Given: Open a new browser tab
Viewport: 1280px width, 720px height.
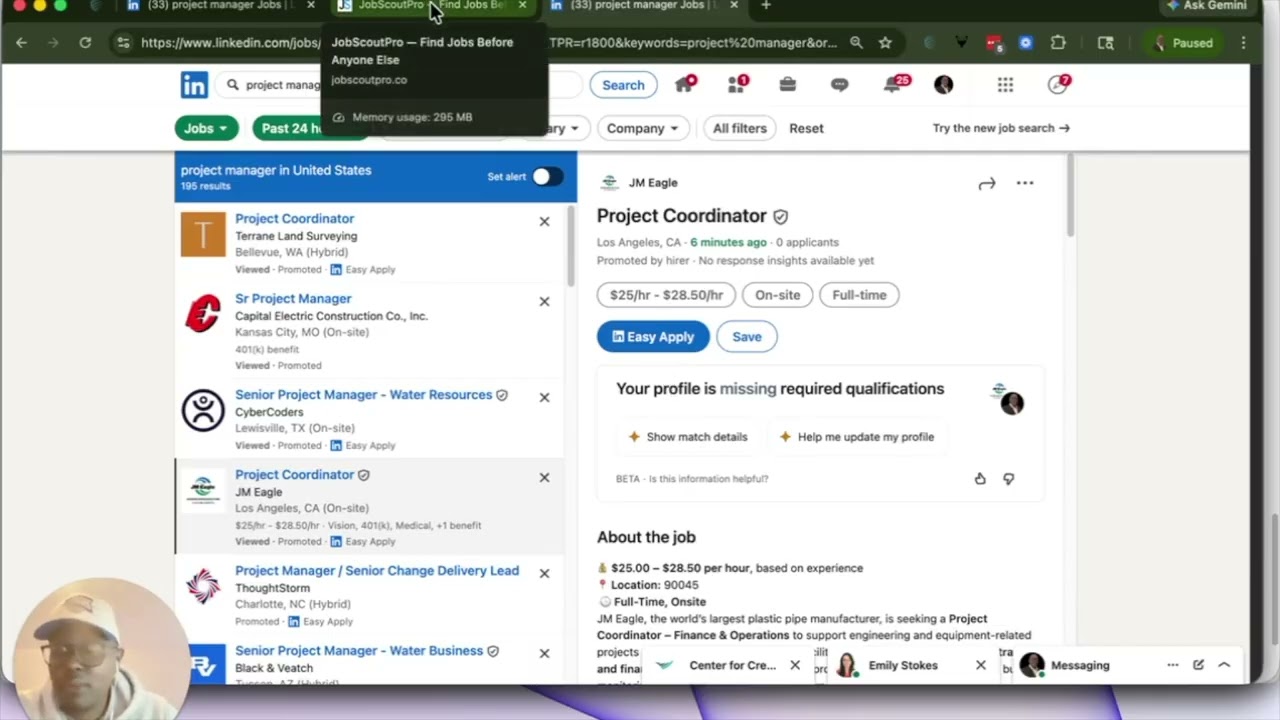Looking at the screenshot, I should tap(766, 6).
